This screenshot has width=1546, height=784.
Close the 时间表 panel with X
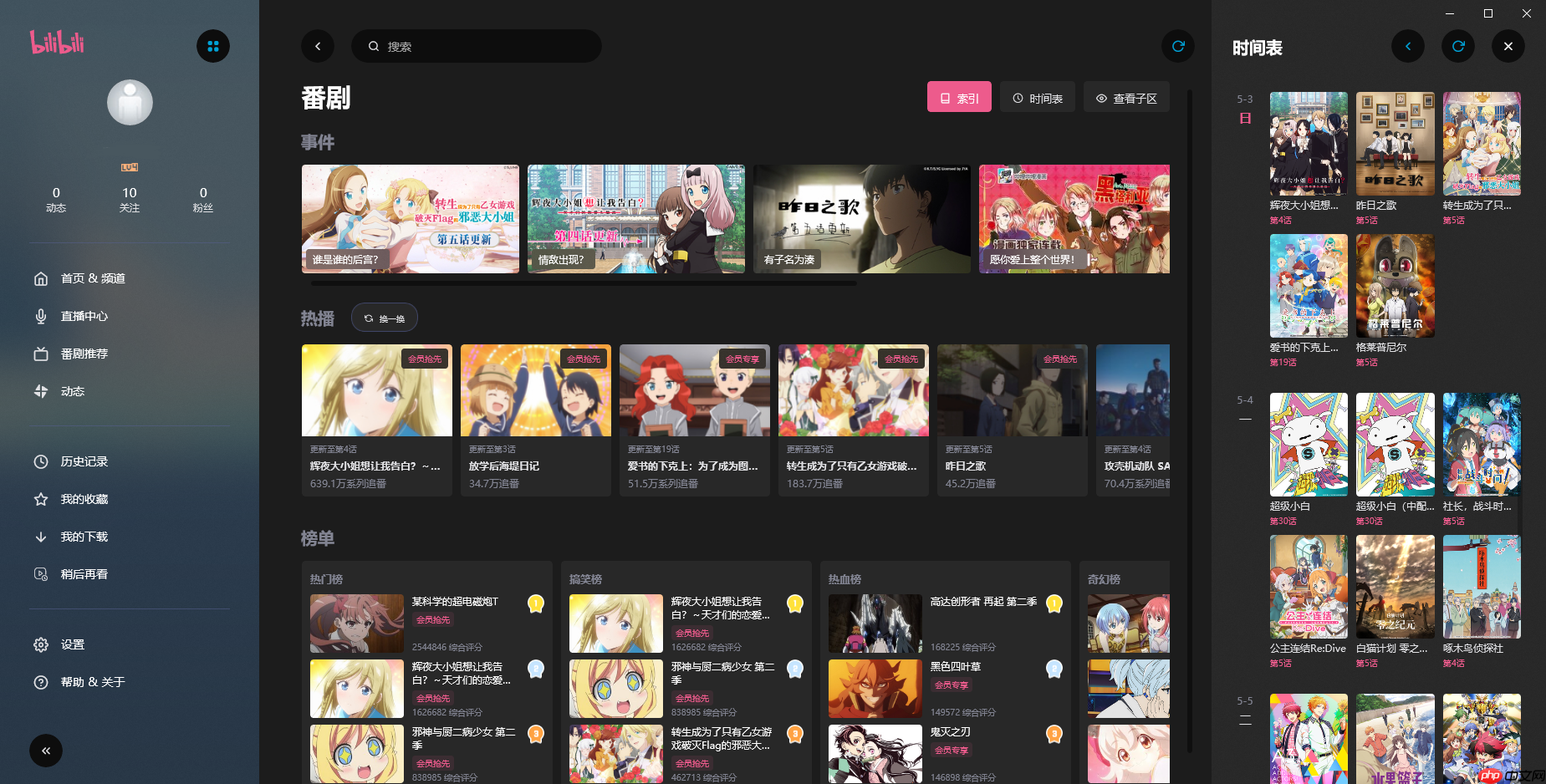point(1508,46)
